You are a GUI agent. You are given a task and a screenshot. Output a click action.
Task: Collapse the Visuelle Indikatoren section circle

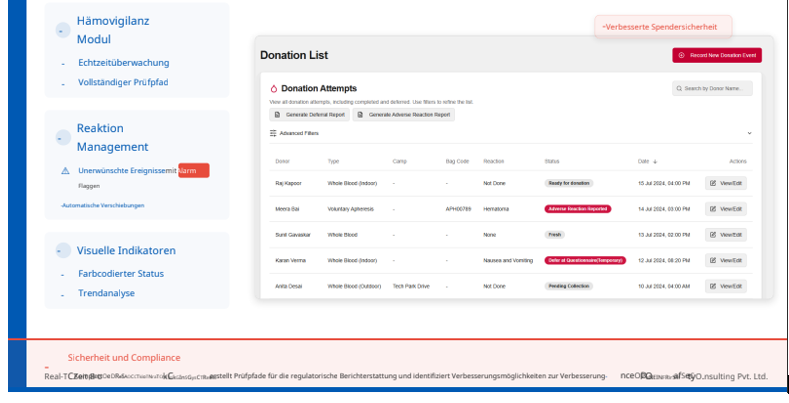click(62, 251)
